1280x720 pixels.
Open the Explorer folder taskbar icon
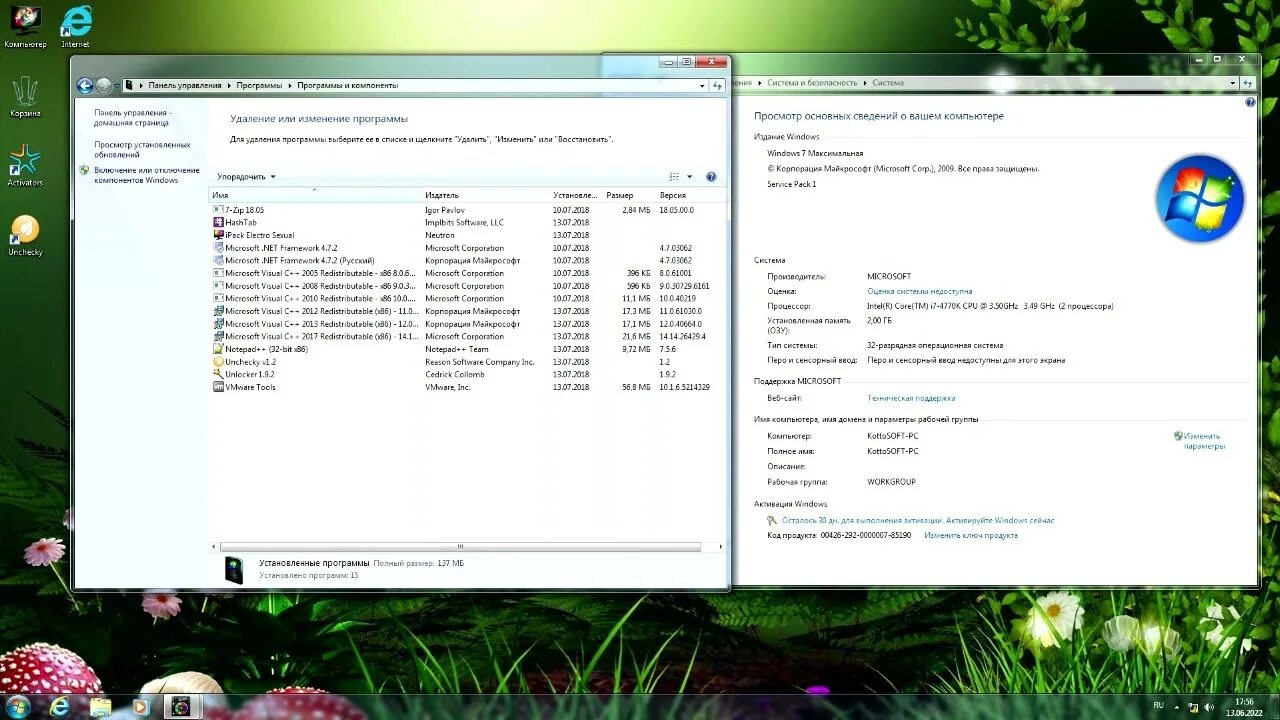click(101, 707)
